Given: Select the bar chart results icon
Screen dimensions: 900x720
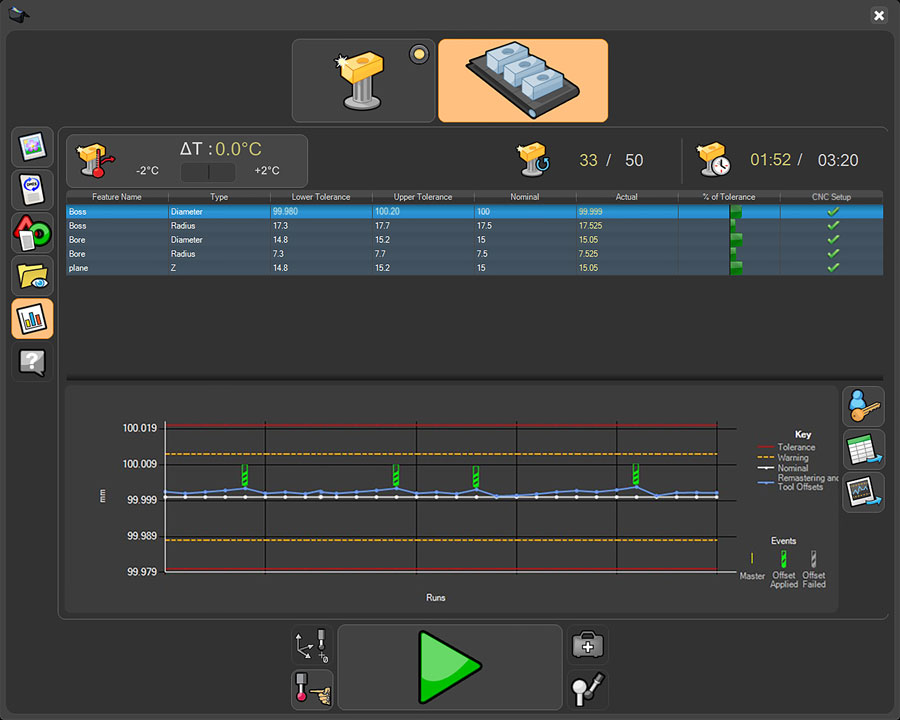Looking at the screenshot, I should click(32, 319).
